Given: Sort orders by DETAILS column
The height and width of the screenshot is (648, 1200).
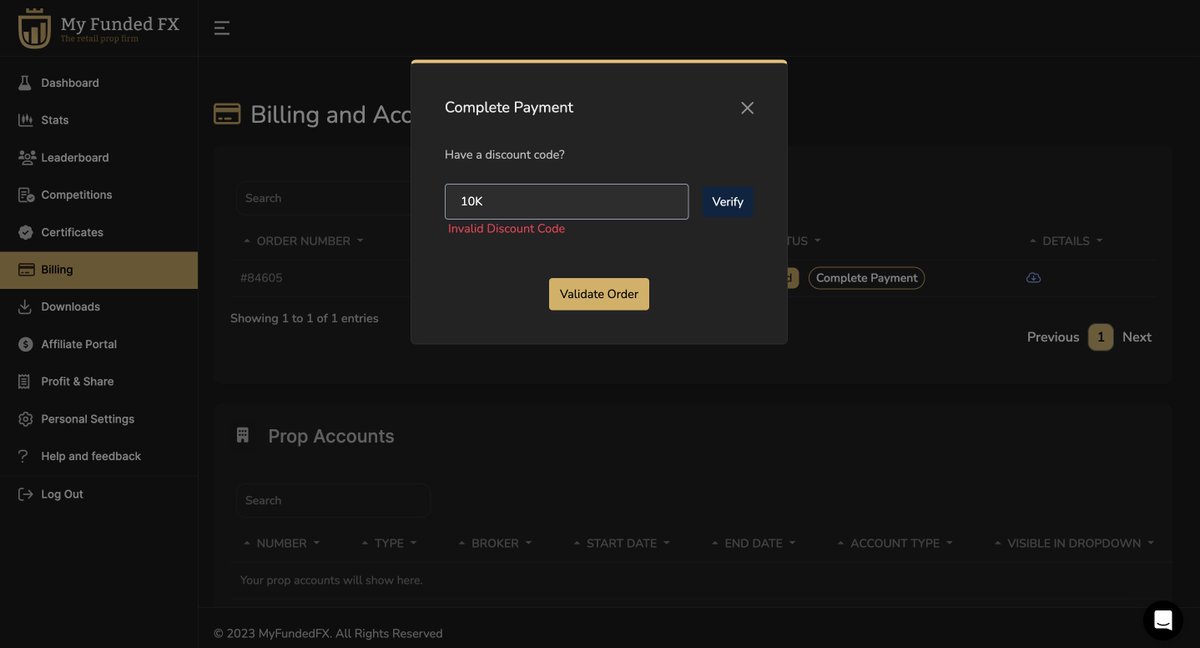Looking at the screenshot, I should (1066, 241).
